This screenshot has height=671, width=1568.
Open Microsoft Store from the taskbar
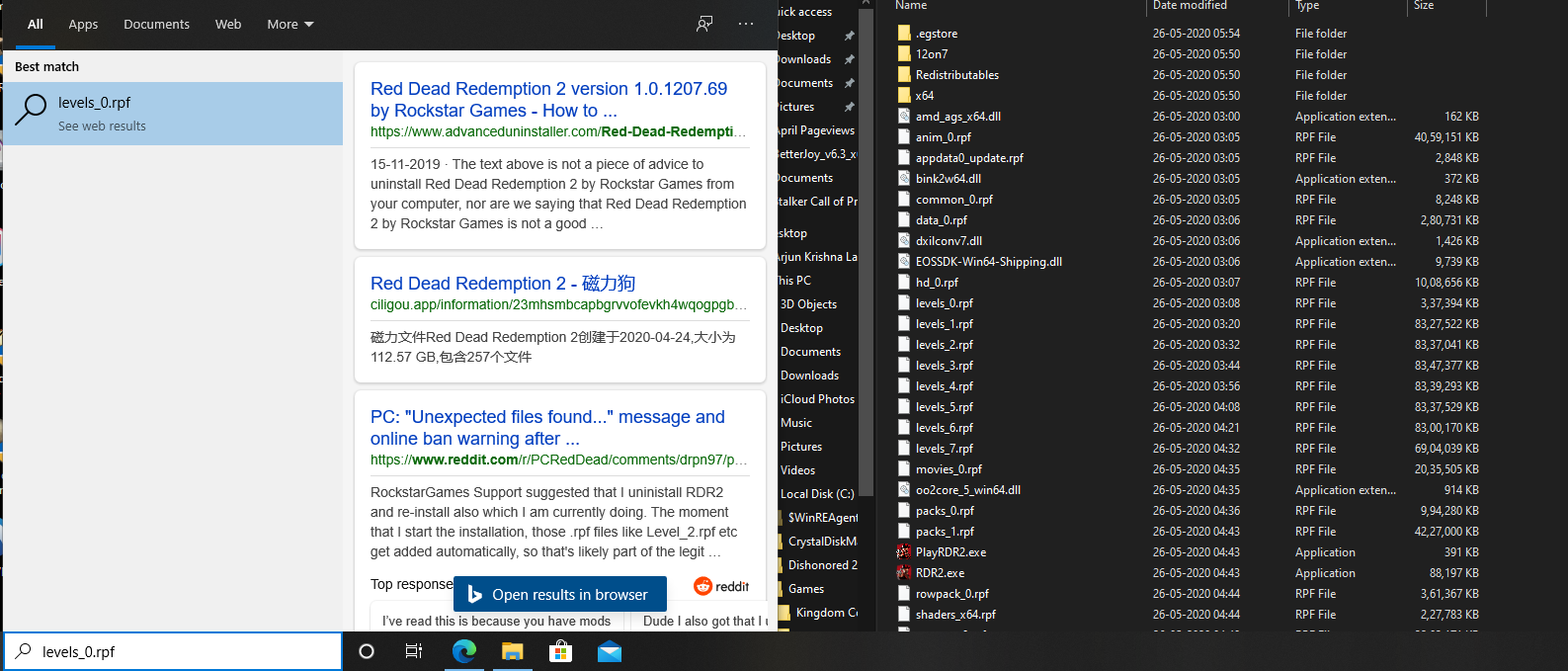point(560,651)
